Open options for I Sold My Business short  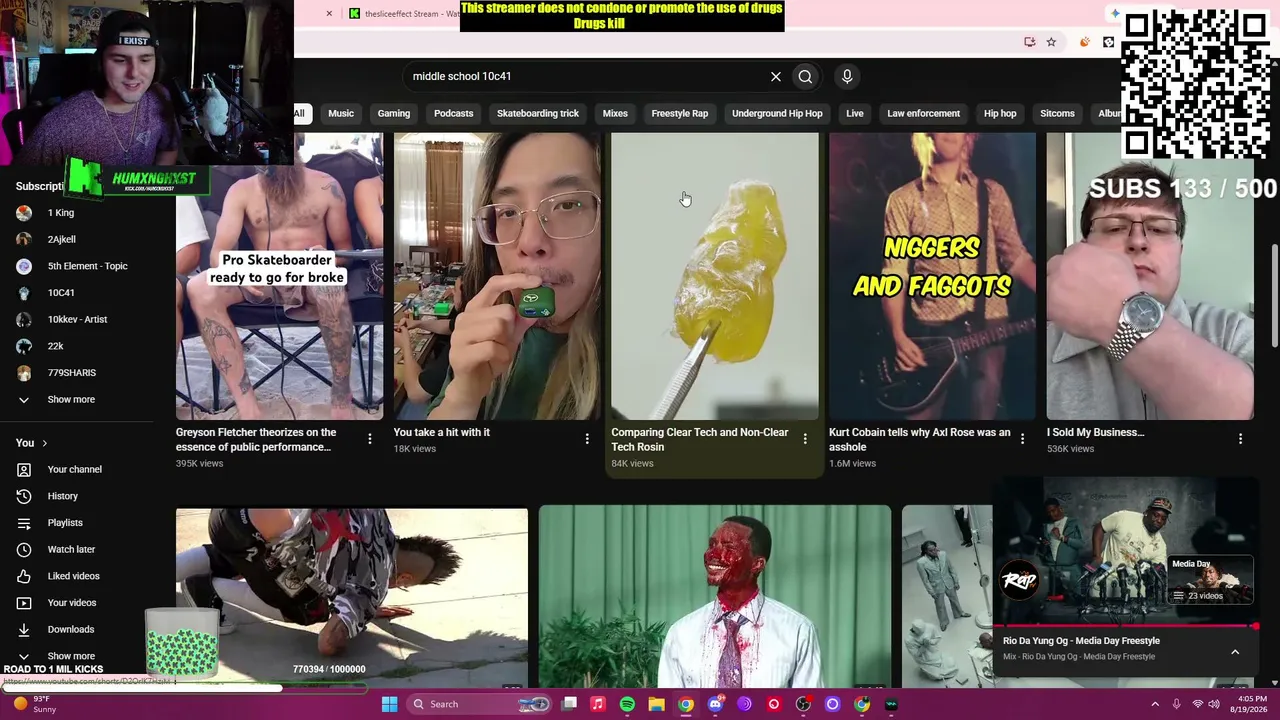point(1240,439)
